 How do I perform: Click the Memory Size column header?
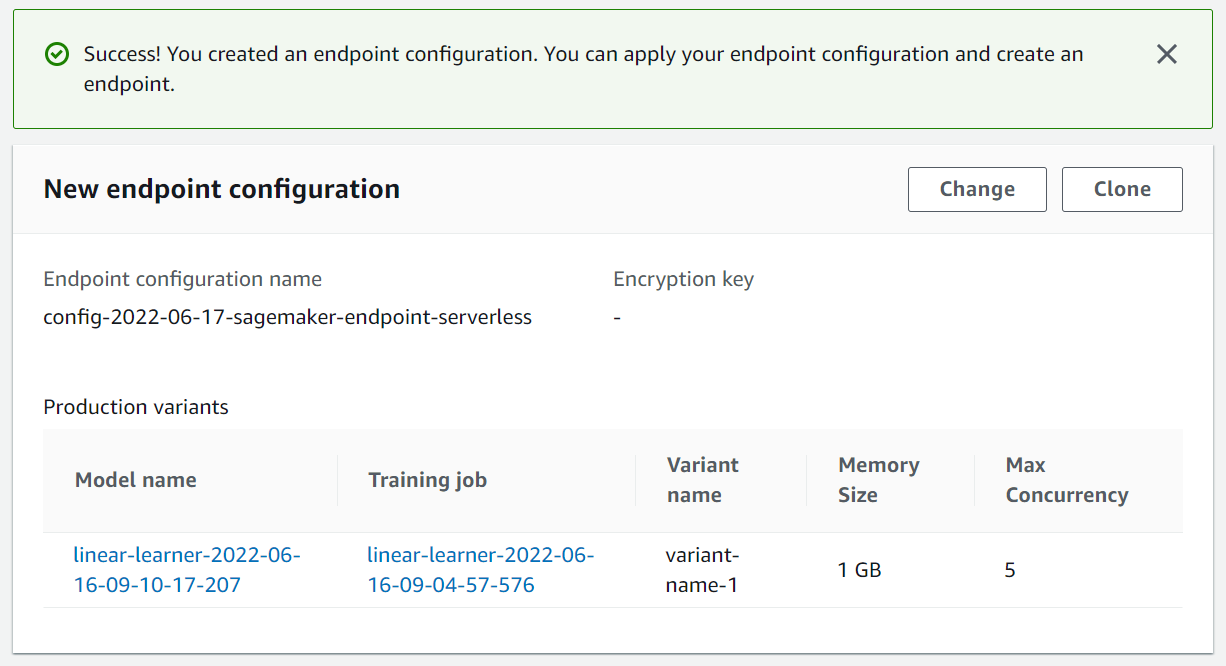[x=879, y=480]
